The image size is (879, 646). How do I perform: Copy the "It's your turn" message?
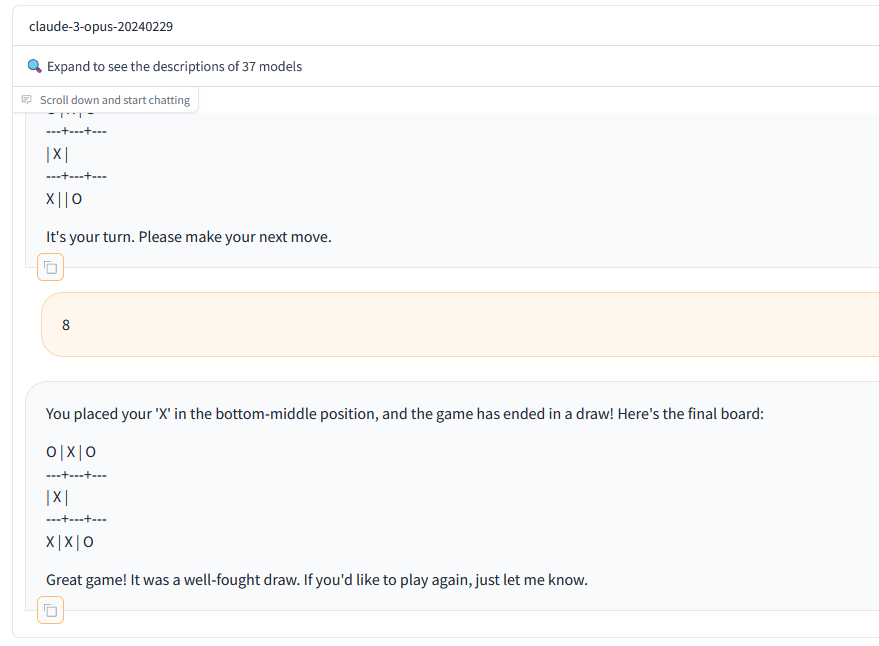point(50,267)
